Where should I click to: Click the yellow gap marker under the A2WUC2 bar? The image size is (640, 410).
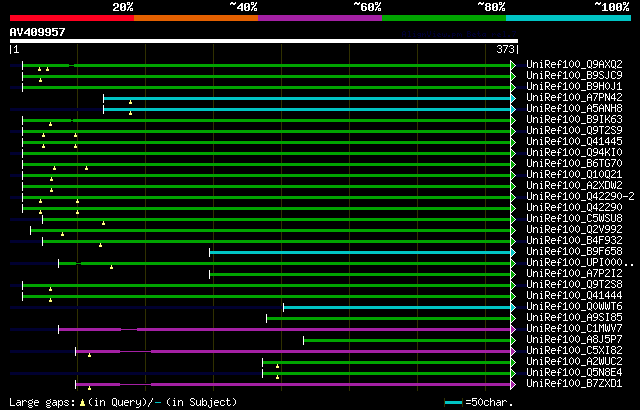coord(278,366)
